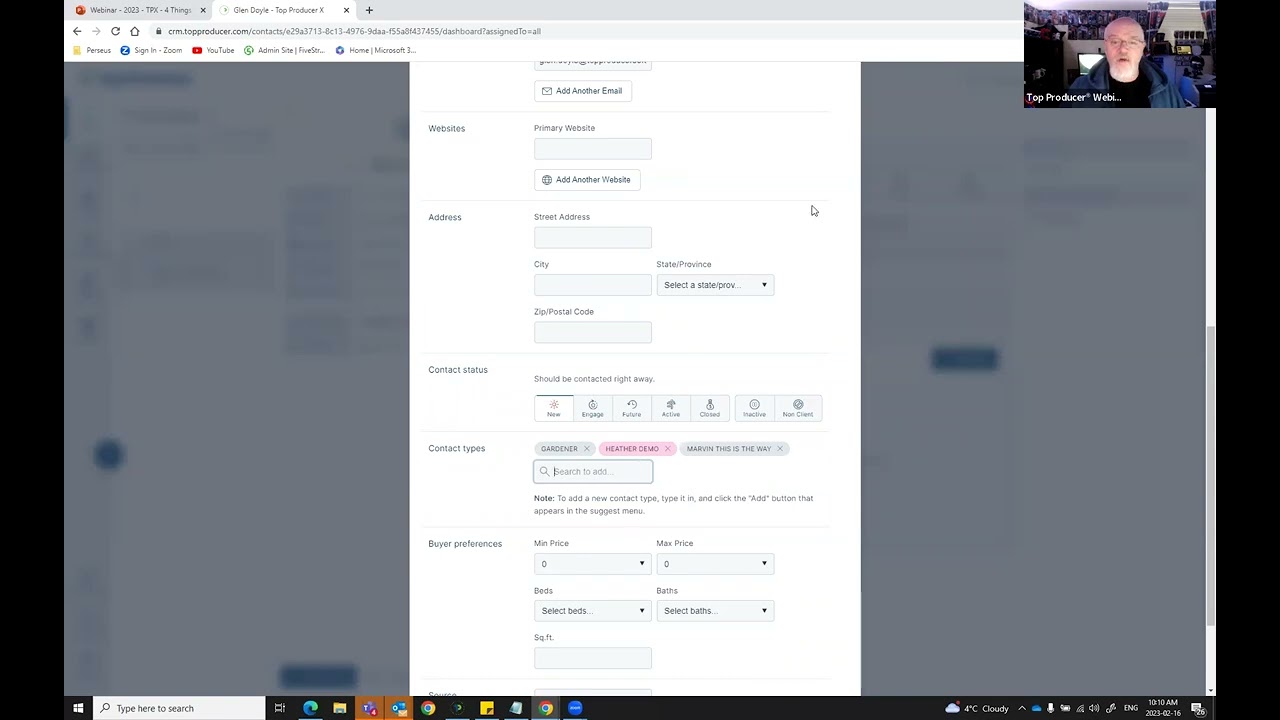Image resolution: width=1280 pixels, height=720 pixels.
Task: Click the Top Producer webinar video thumbnail
Action: (x=1120, y=54)
